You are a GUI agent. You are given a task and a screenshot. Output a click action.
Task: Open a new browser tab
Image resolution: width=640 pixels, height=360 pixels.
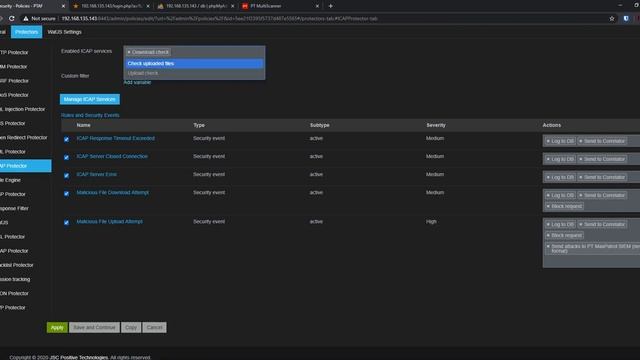(x=331, y=6)
